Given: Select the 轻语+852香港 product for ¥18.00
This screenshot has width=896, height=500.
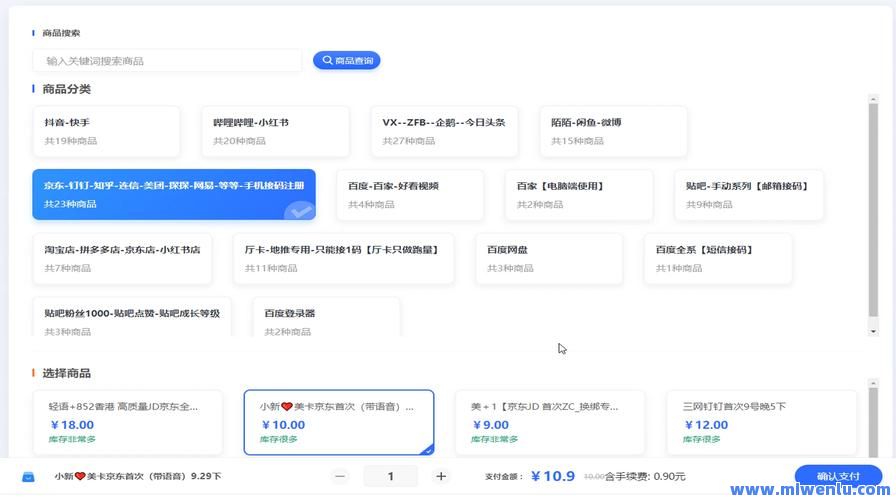Looking at the screenshot, I should click(128, 422).
